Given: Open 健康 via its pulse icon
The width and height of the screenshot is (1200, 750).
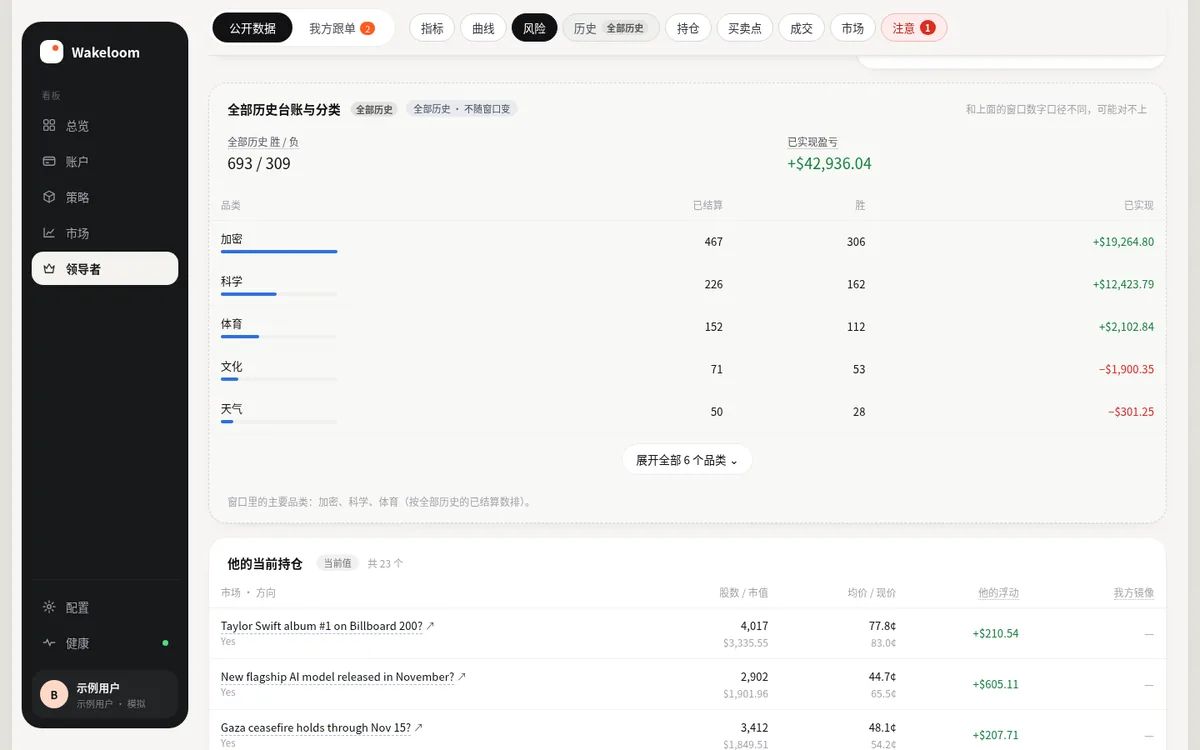Looking at the screenshot, I should (49, 643).
